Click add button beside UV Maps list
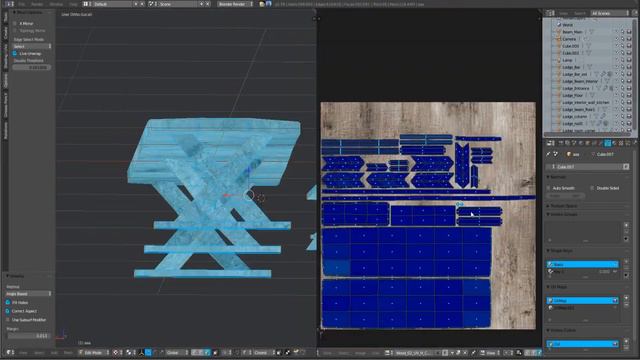The width and height of the screenshot is (640, 360). click(x=626, y=298)
